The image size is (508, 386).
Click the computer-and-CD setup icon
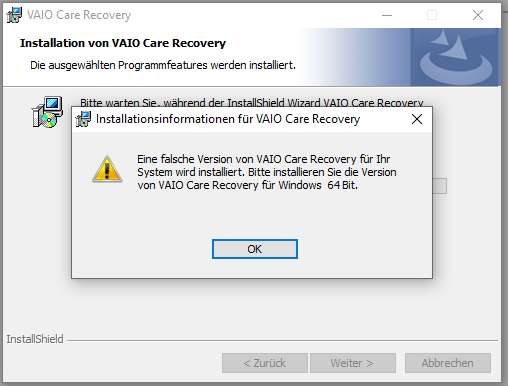(47, 112)
